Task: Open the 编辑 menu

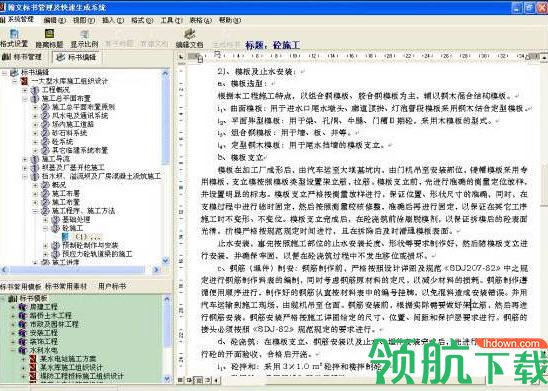Action: coord(54,20)
